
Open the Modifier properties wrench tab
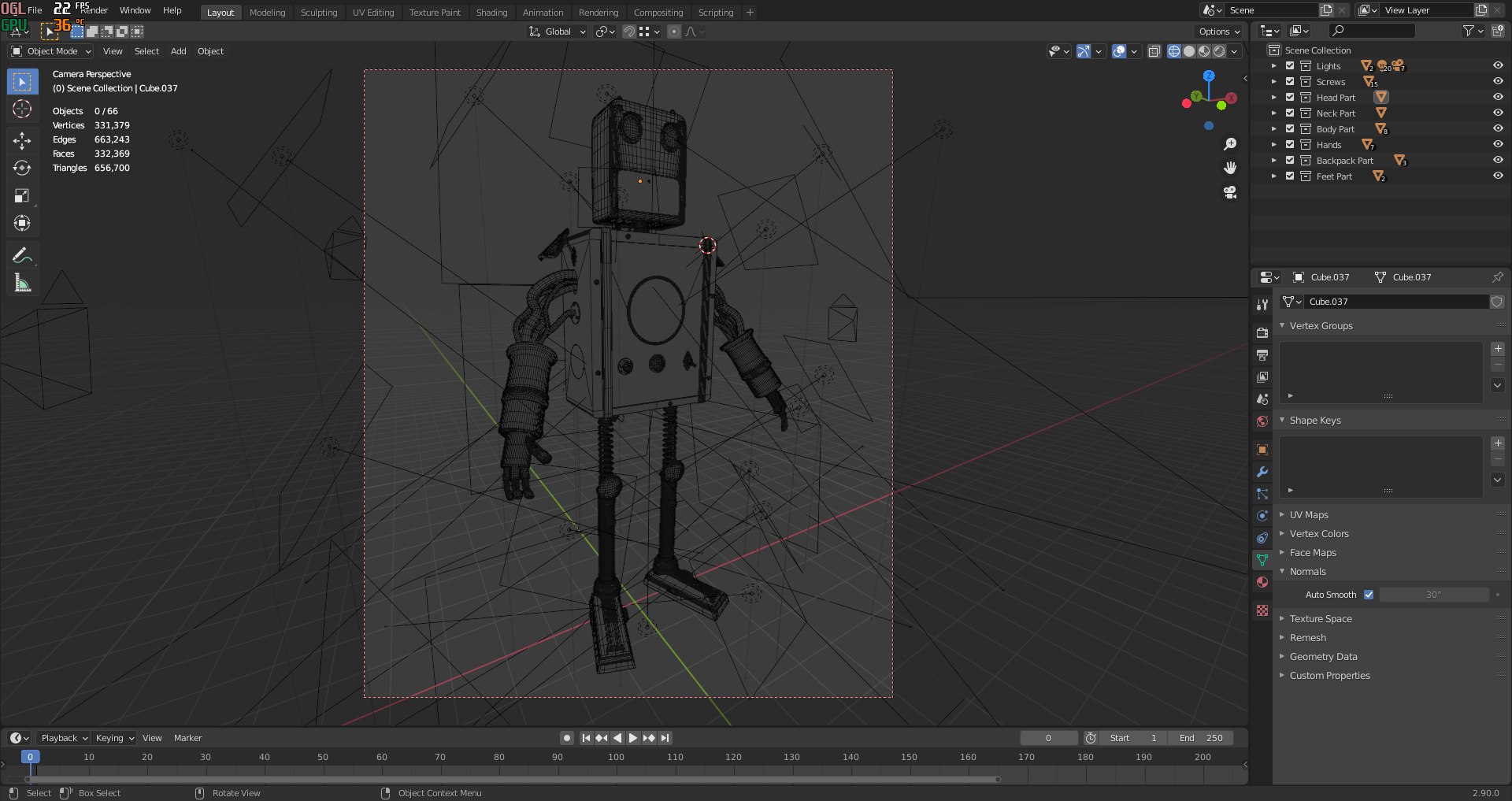tap(1262, 472)
